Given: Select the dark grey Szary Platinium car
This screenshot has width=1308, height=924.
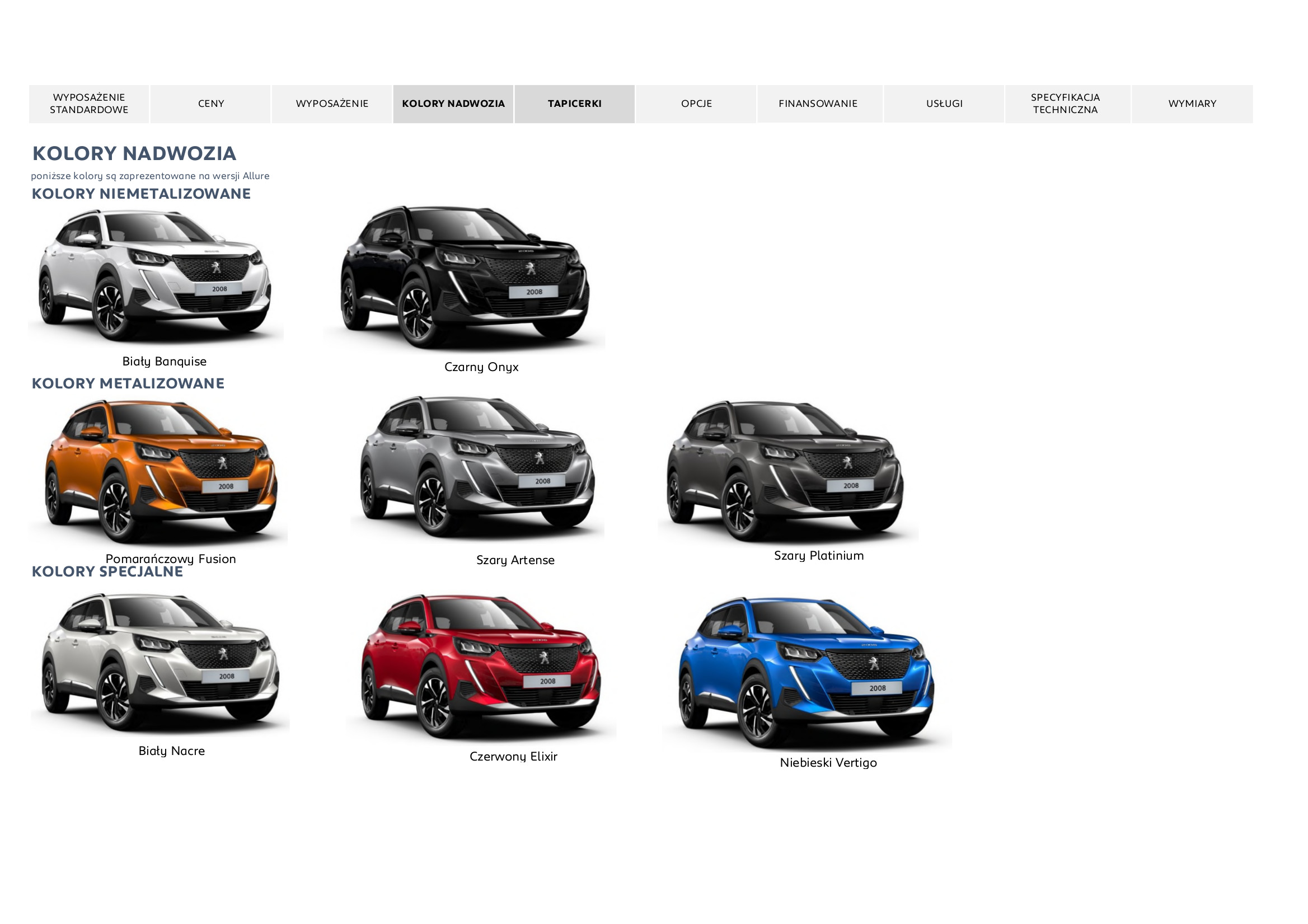Looking at the screenshot, I should tap(788, 472).
